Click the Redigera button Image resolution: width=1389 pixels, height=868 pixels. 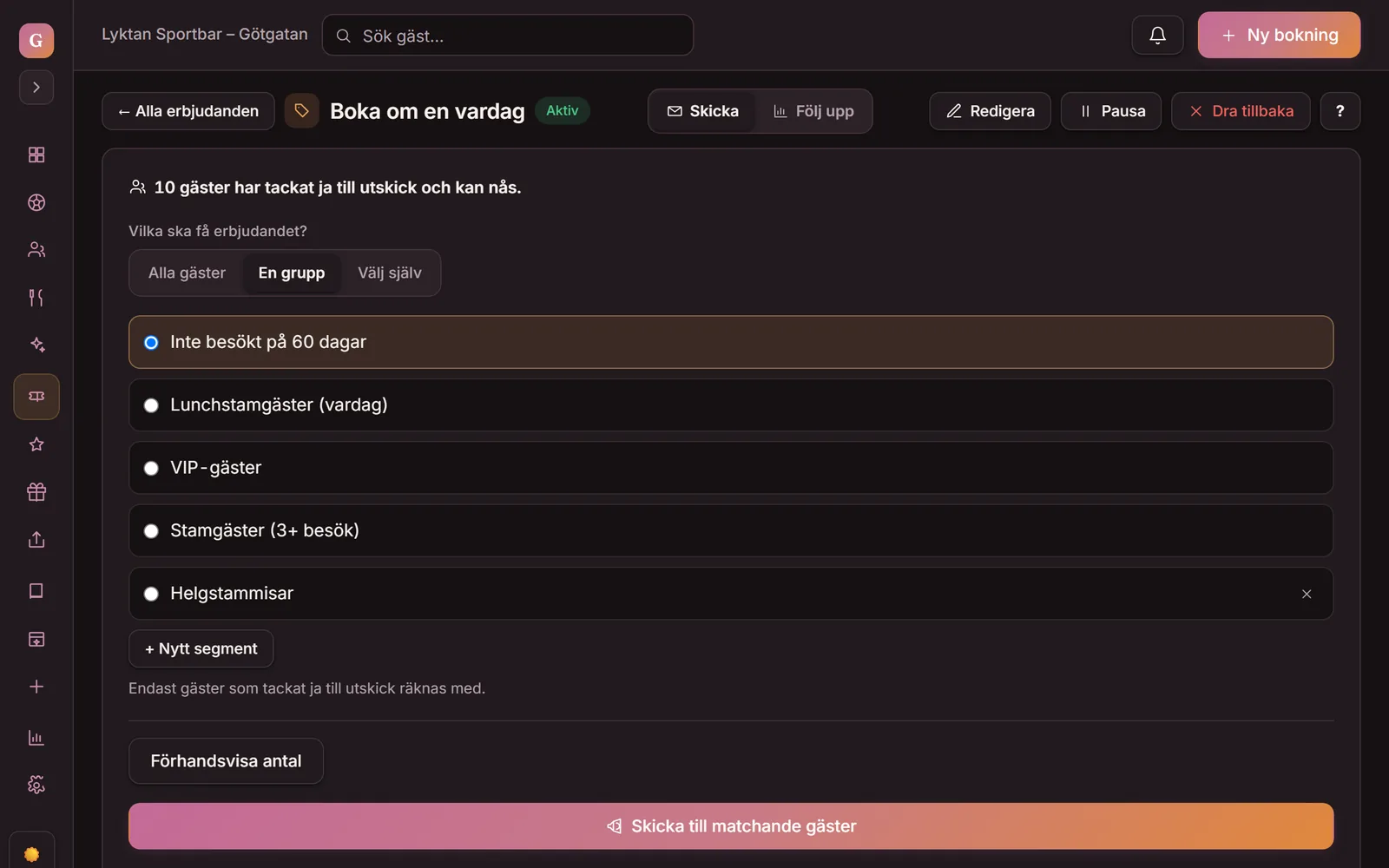click(x=991, y=111)
